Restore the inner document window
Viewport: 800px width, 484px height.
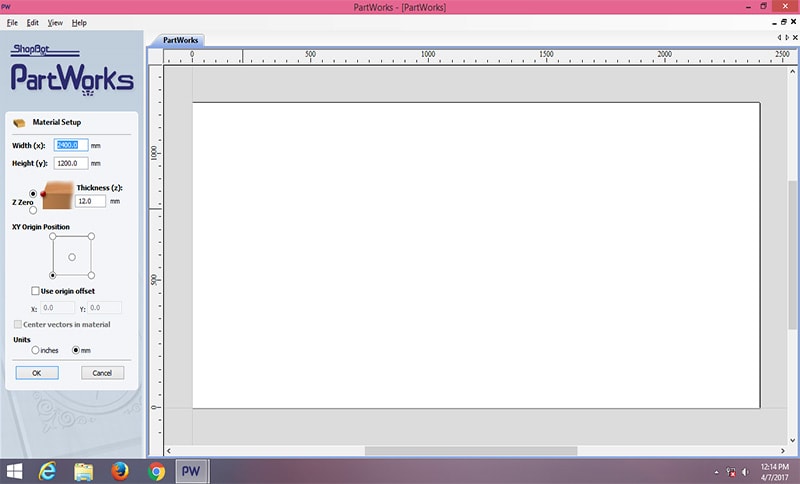[x=784, y=22]
